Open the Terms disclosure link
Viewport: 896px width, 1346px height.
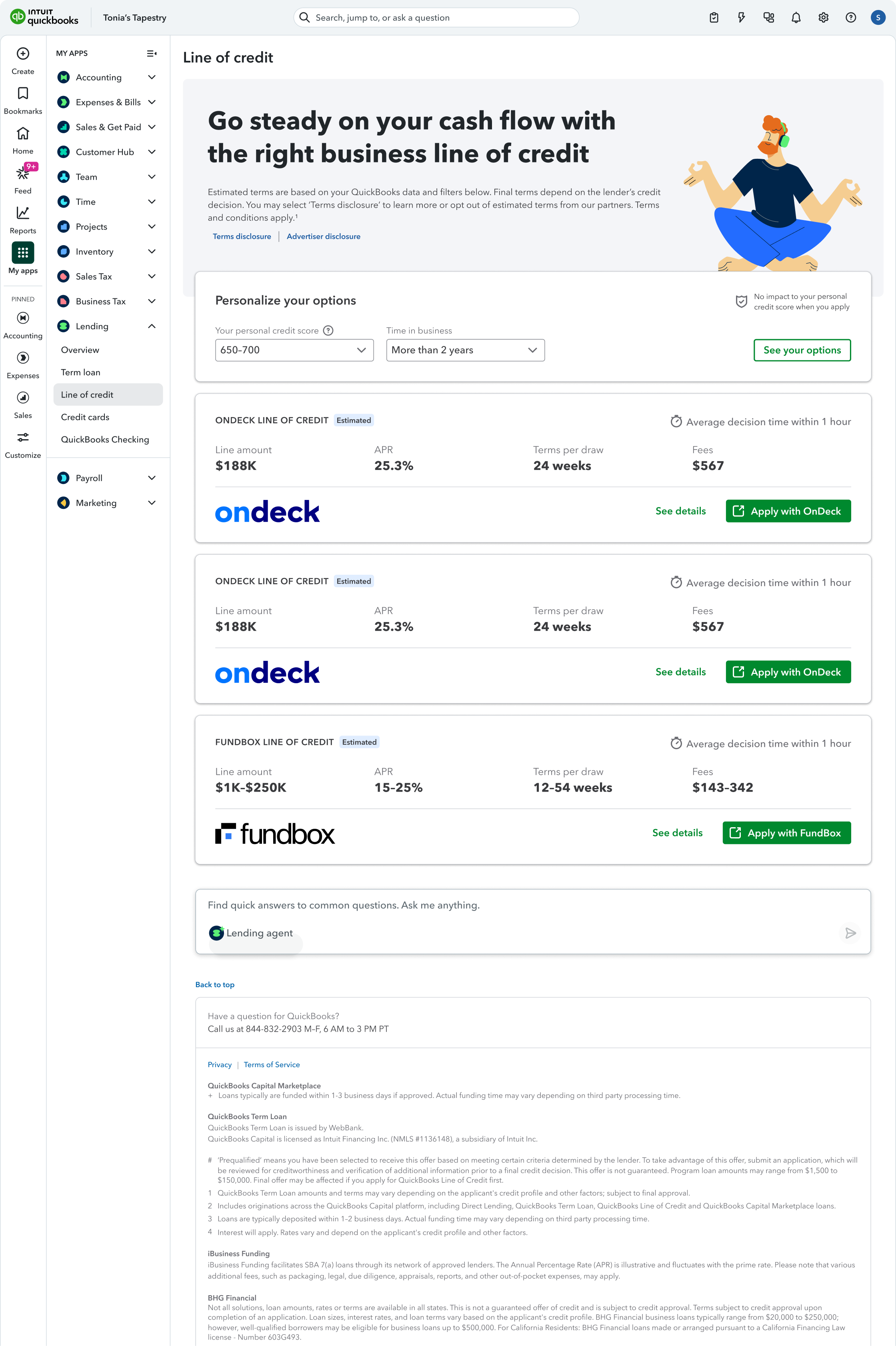tap(242, 236)
